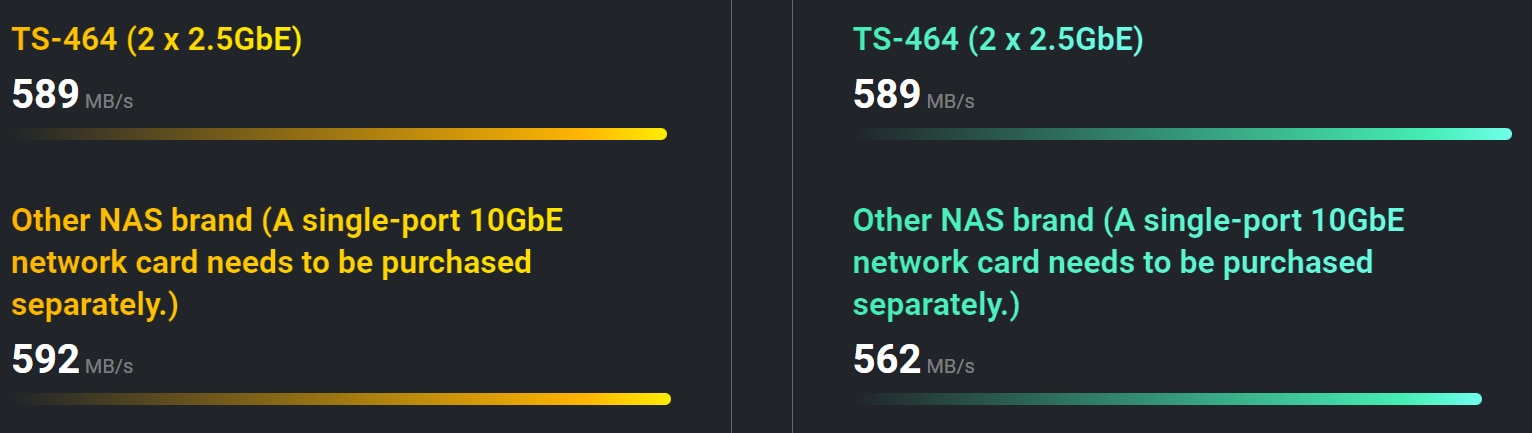Click the MB/s unit beside 592
Image resolution: width=1532 pixels, height=433 pixels.
click(109, 367)
